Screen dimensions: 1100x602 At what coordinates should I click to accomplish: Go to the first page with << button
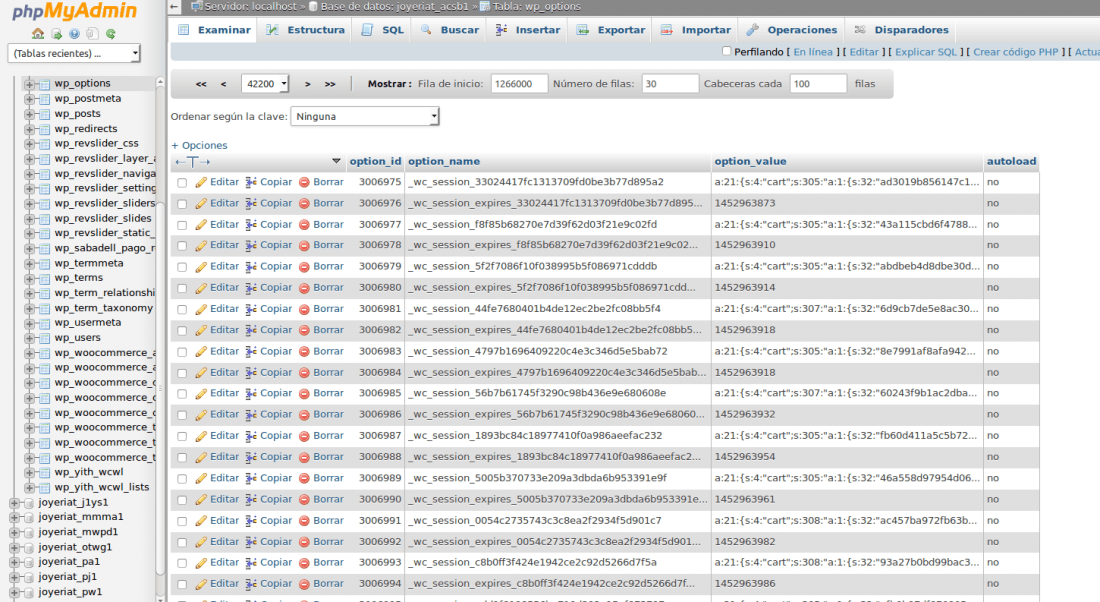(201, 84)
